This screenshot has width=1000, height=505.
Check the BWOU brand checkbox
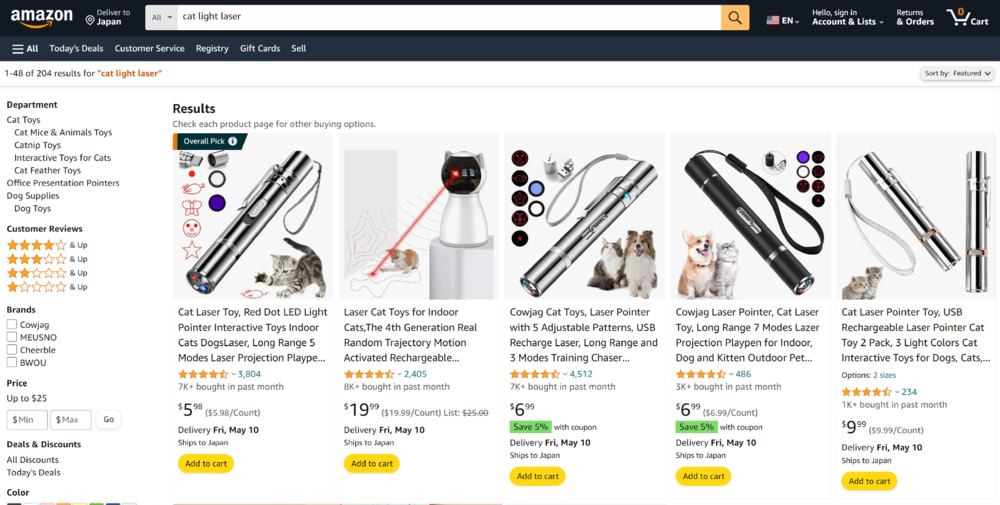pos(12,363)
